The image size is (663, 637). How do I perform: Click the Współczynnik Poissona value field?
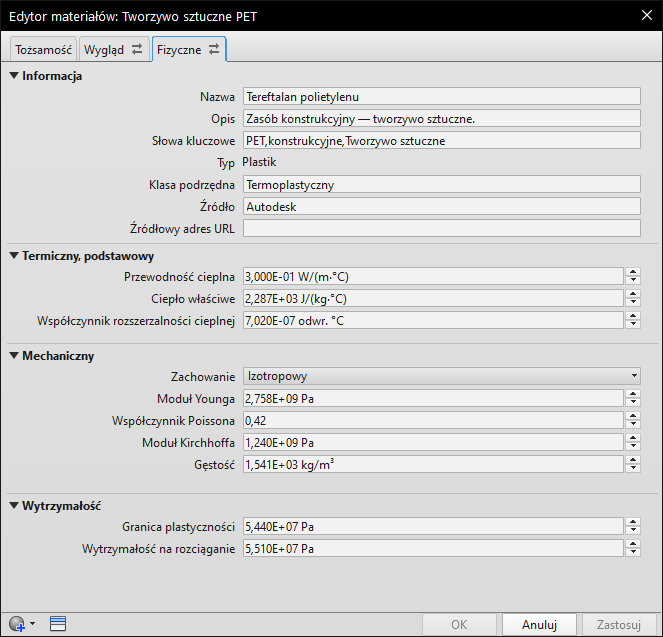coord(433,420)
